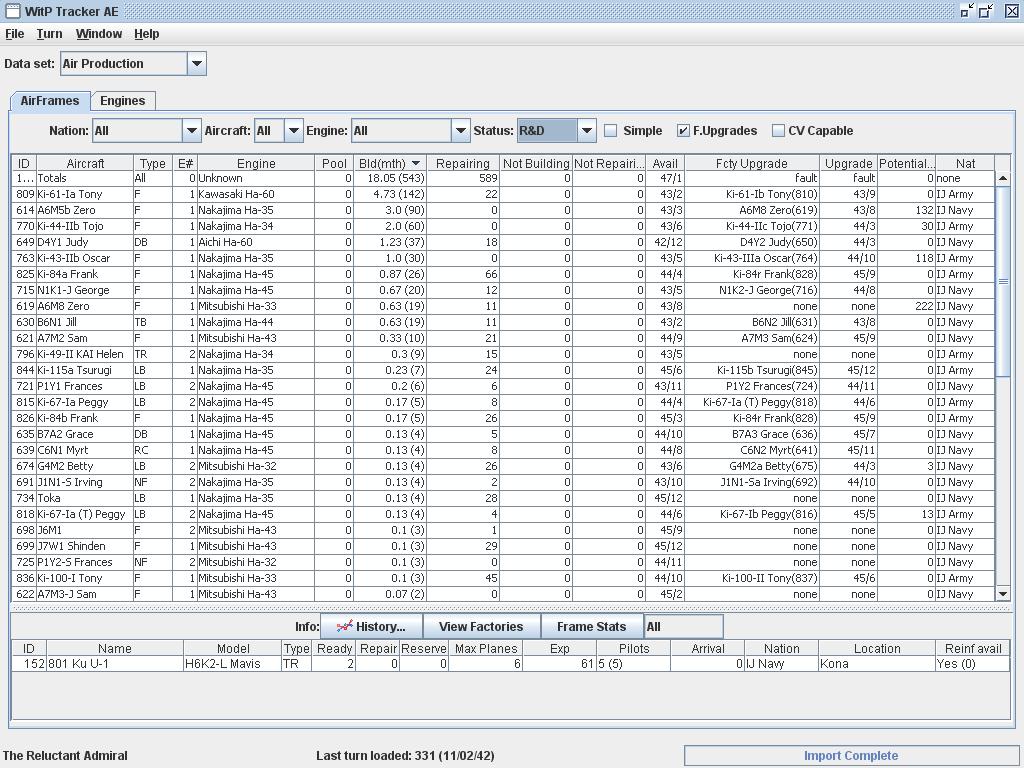Click the WitP Tracker AE title bar icon
This screenshot has width=1024, height=768.
point(12,11)
